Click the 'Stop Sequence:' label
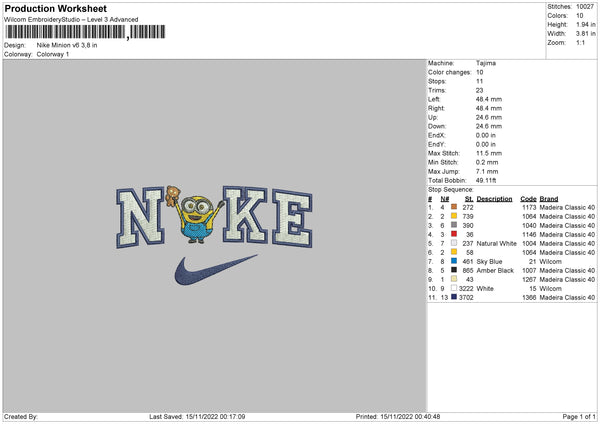Image resolution: width=600 pixels, height=424 pixels. [x=451, y=190]
